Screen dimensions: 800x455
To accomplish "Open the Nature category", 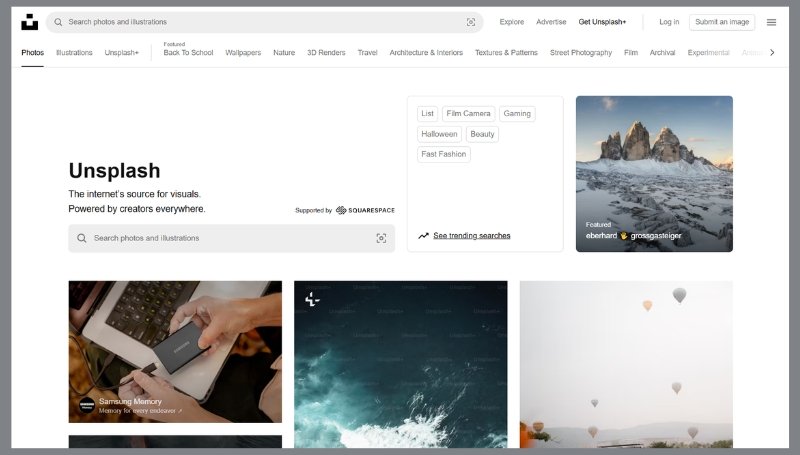I will coord(284,53).
